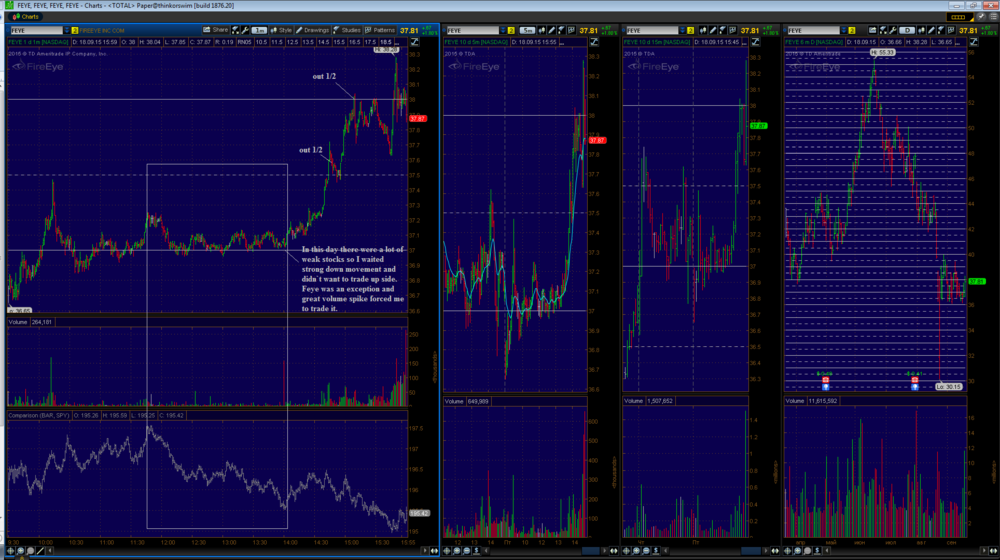
Task: Click the yellow link color box in first chart
Action: tap(75, 31)
